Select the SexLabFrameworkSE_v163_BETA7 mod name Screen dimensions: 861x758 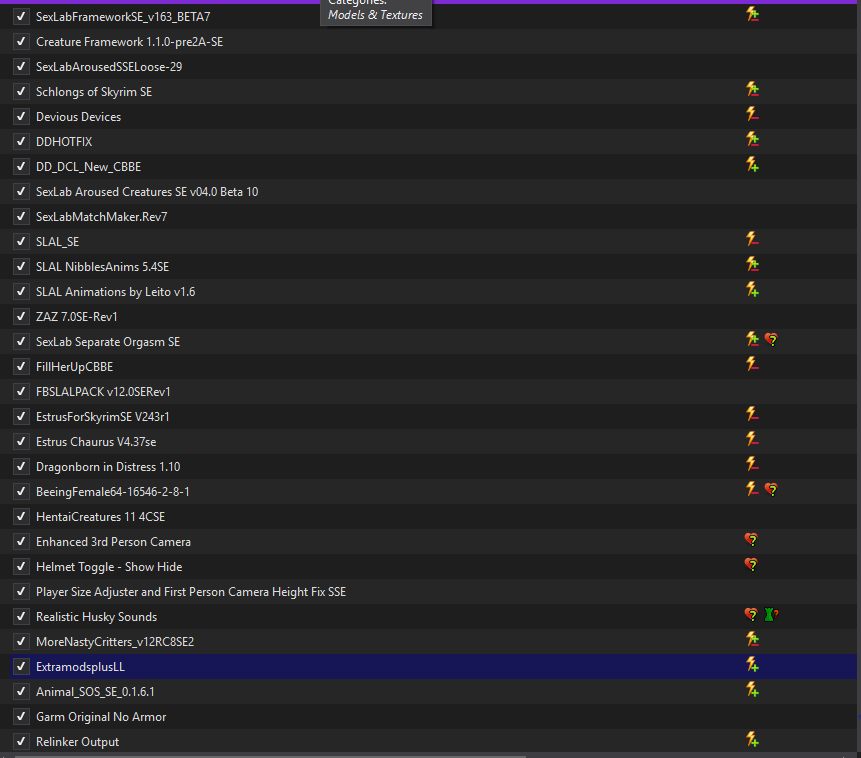(x=123, y=17)
